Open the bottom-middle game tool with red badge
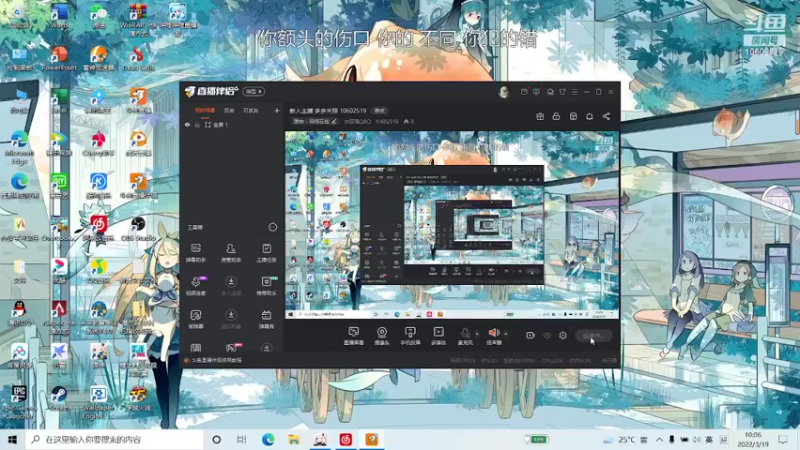 [232, 348]
